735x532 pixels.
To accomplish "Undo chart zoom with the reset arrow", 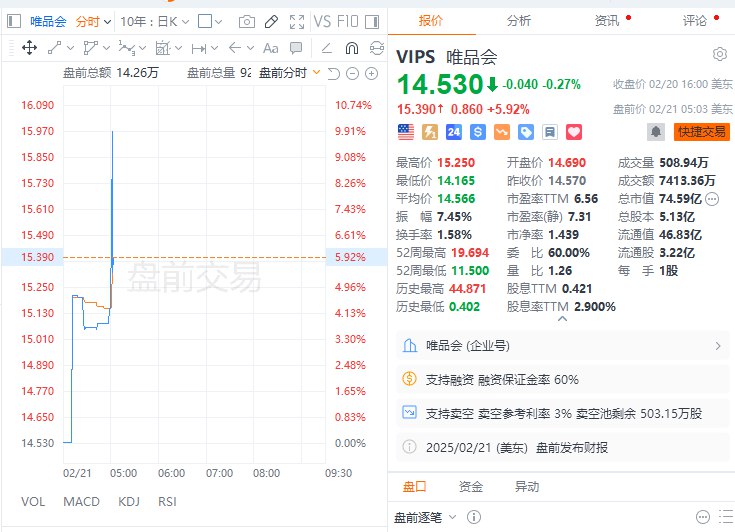I will coord(333,74).
